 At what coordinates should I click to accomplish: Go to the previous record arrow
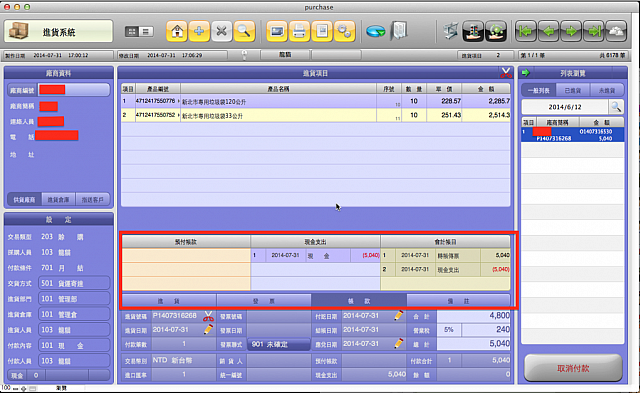click(549, 31)
